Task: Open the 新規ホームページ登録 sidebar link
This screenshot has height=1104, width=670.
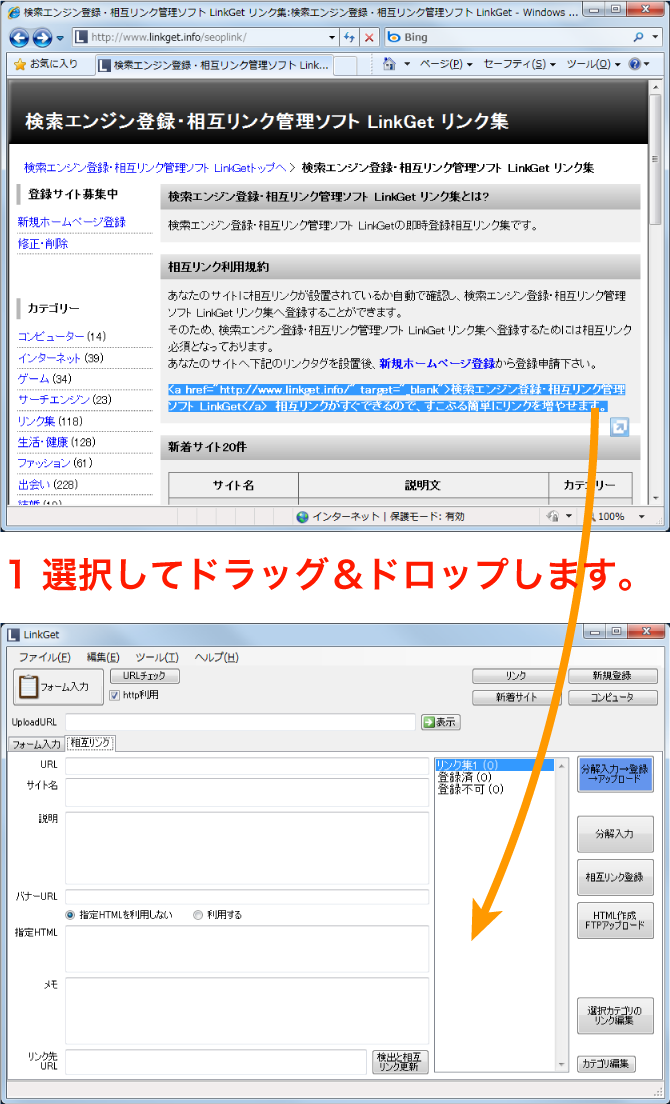Action: click(72, 222)
